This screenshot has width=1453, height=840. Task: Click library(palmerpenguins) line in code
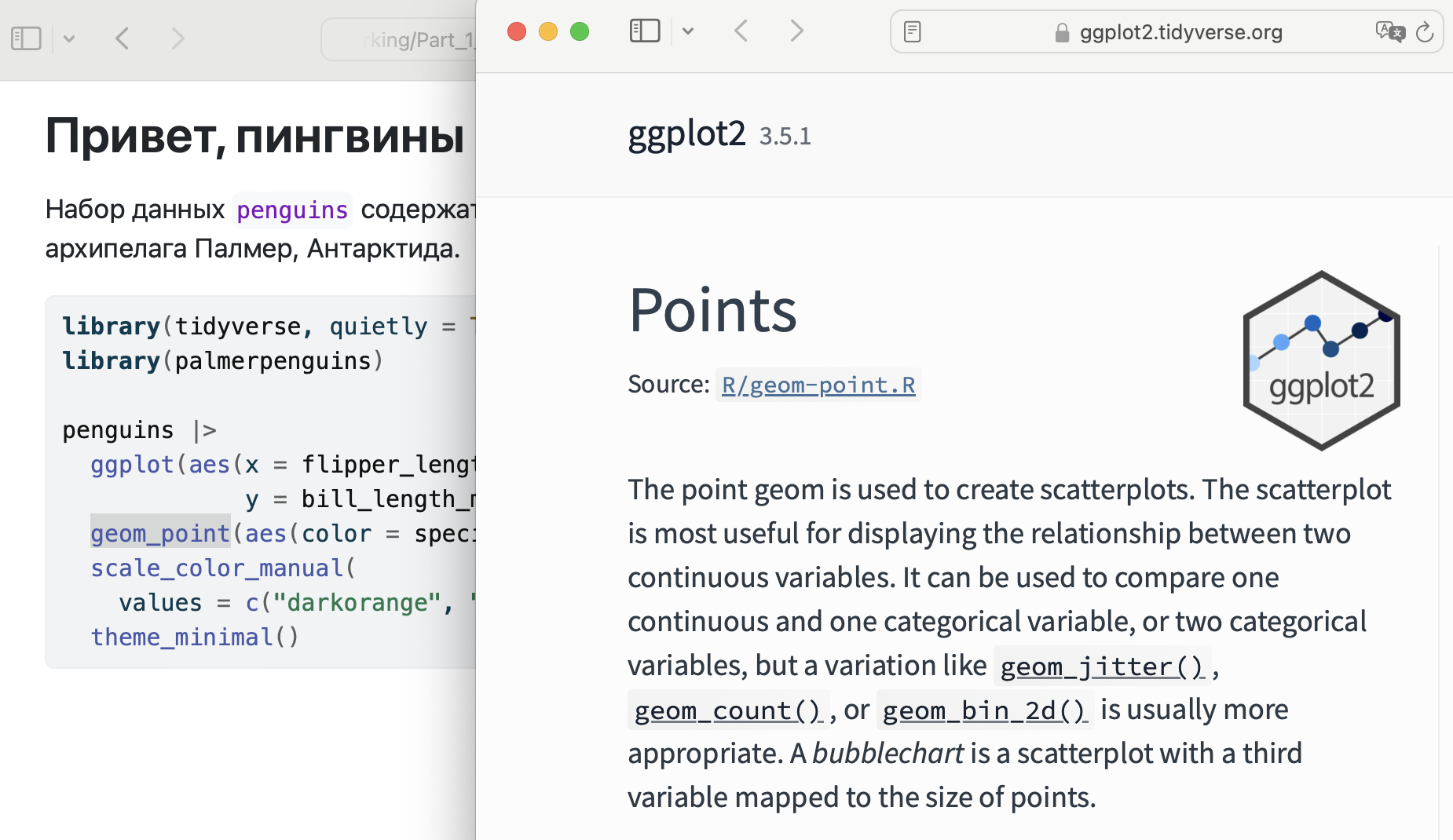(x=222, y=361)
